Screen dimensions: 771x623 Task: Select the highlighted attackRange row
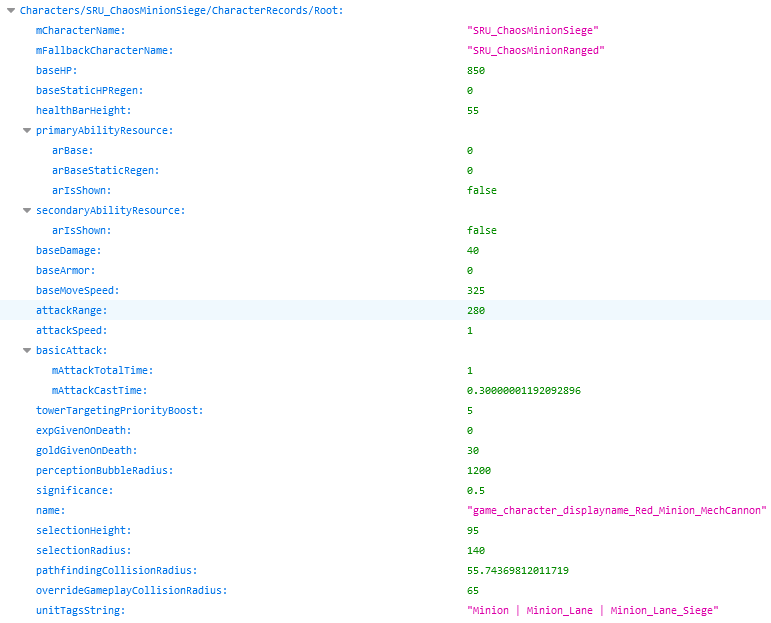pyautogui.click(x=71, y=310)
